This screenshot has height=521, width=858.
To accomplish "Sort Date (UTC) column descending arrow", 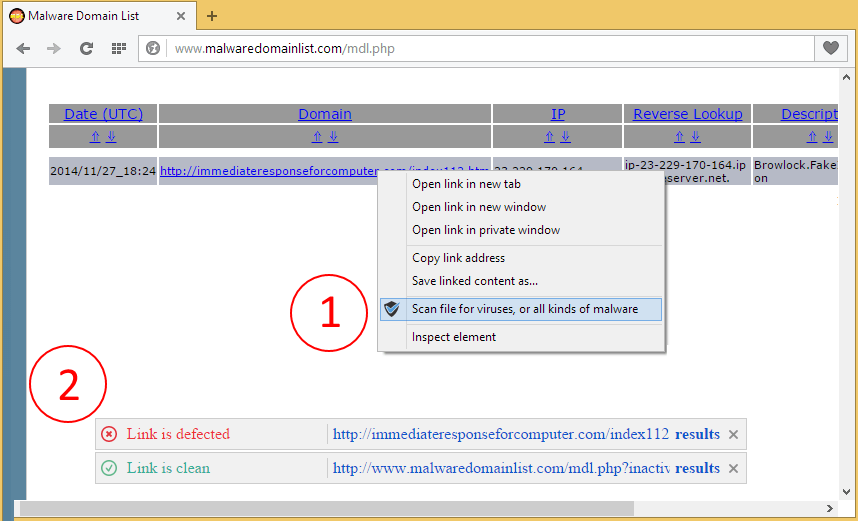I will point(111,137).
